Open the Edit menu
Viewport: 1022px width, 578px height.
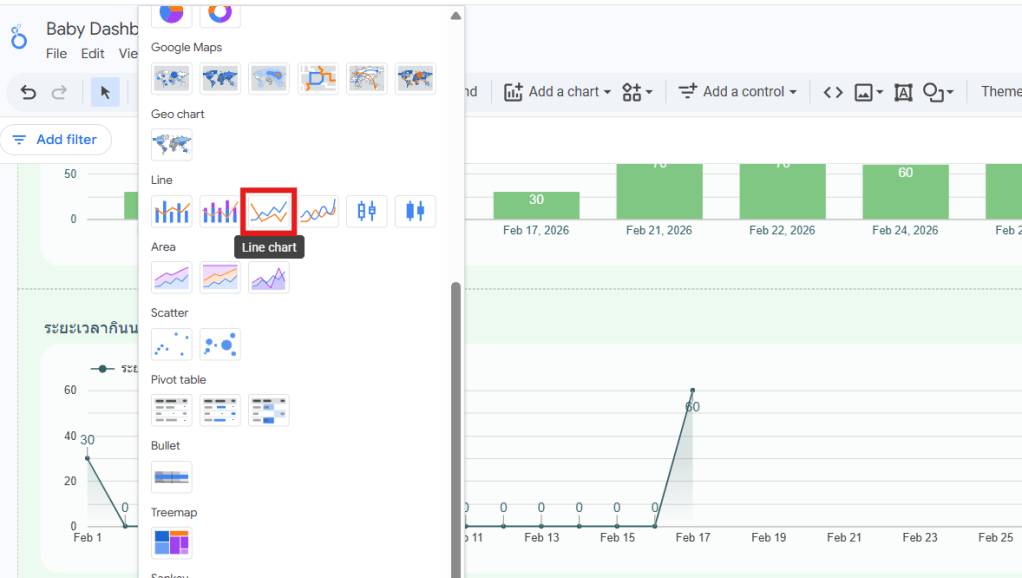(x=93, y=54)
